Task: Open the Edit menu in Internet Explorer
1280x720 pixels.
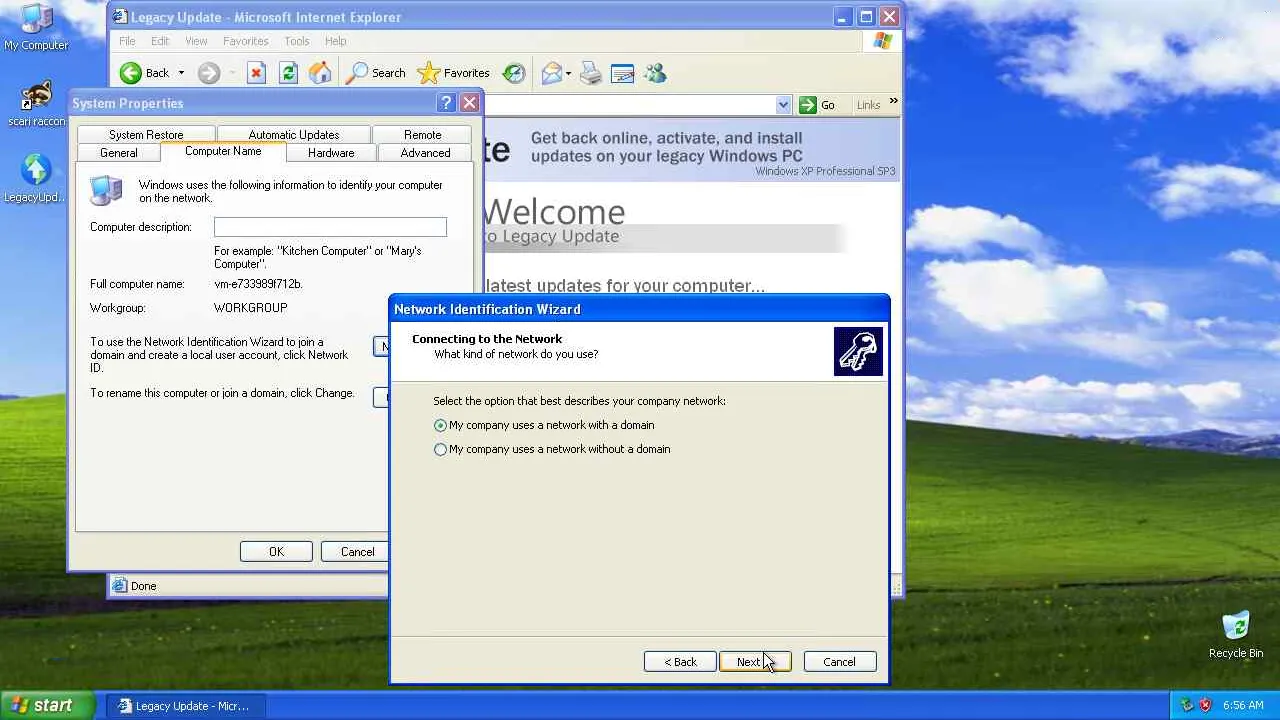Action: pyautogui.click(x=160, y=41)
